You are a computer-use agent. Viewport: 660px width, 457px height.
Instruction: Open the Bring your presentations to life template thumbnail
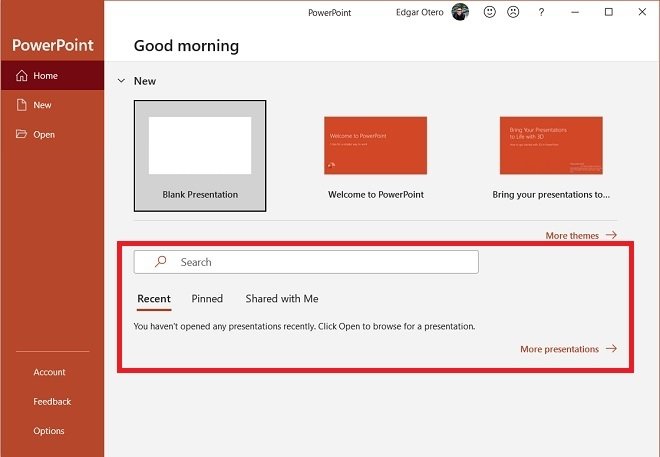coord(551,145)
